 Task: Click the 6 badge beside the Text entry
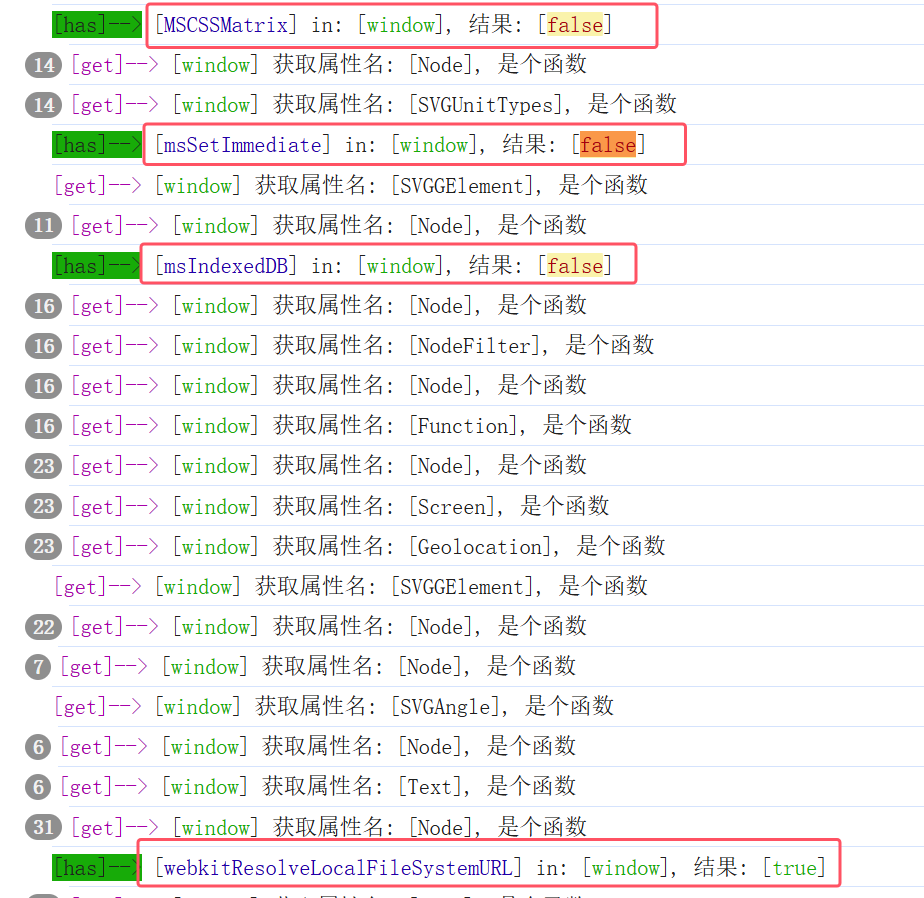pos(38,787)
